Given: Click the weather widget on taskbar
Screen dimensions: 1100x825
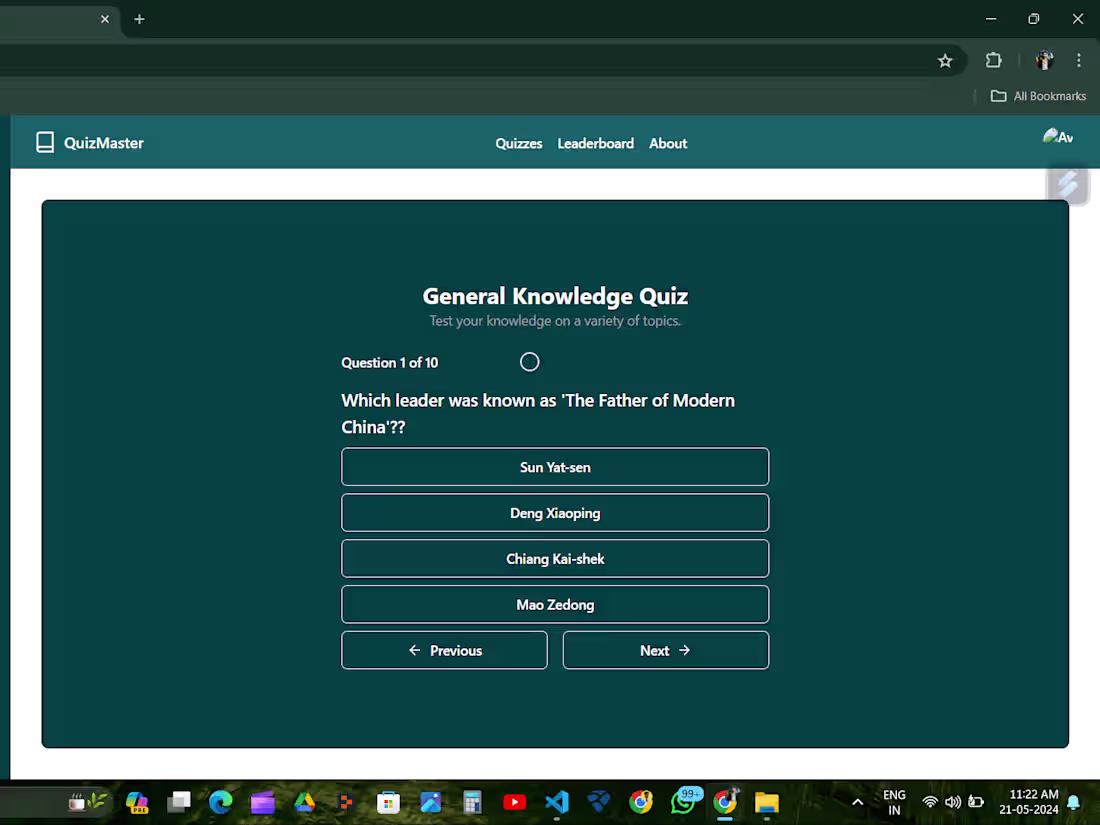Looking at the screenshot, I should (x=88, y=801).
